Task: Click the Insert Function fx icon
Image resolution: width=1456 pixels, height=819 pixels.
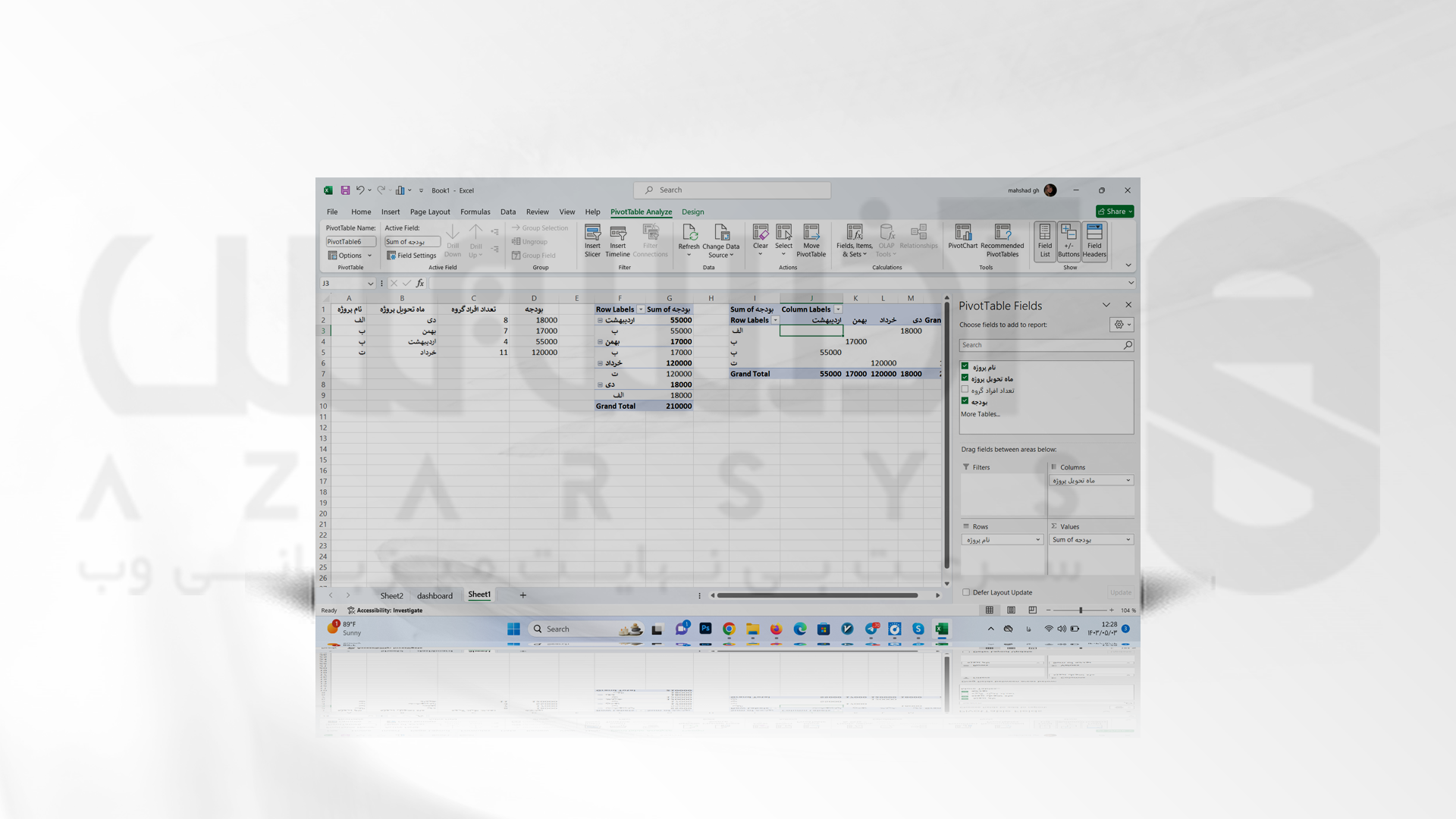Action: [420, 284]
